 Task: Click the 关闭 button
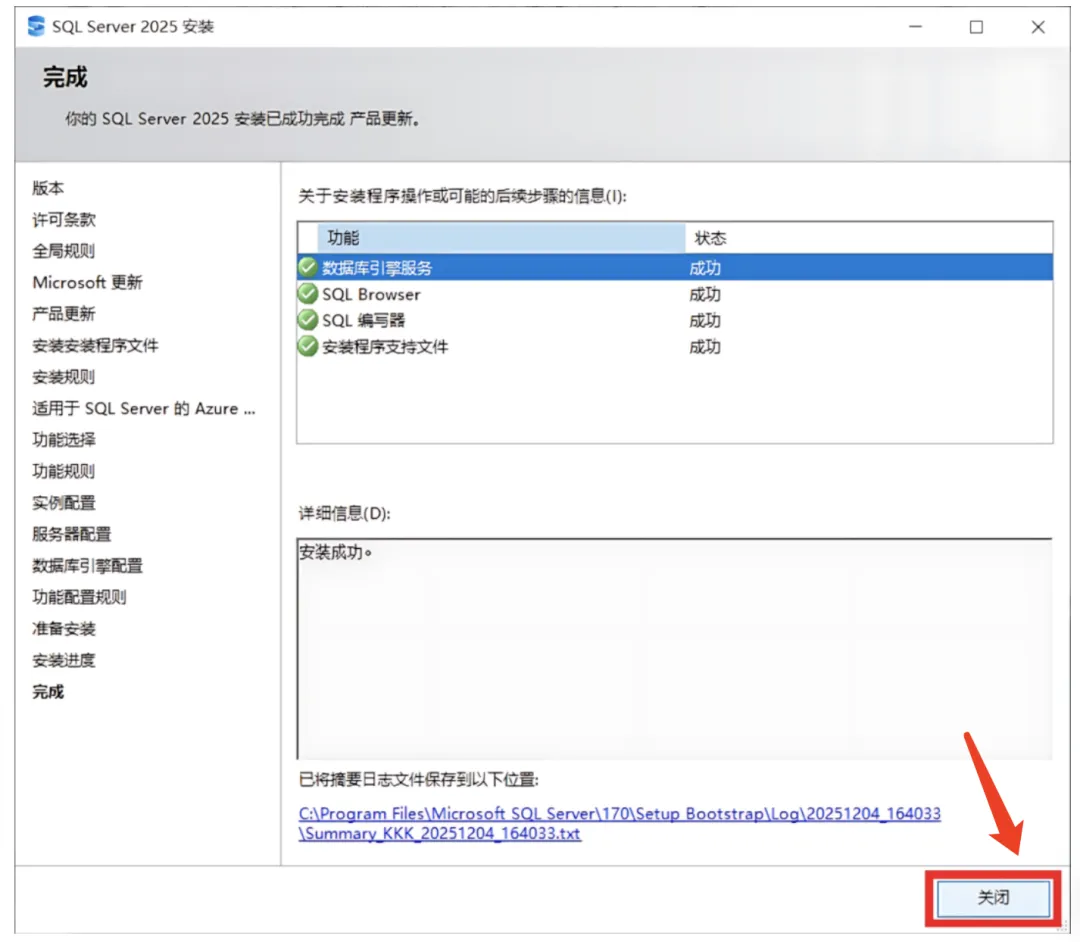point(993,897)
